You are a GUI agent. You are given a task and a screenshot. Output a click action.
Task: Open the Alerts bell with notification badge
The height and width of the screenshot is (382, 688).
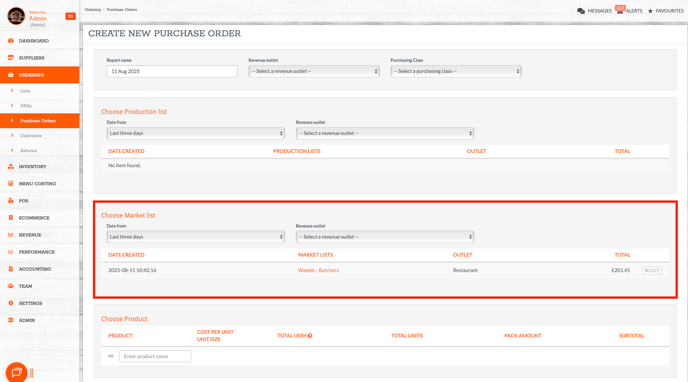point(620,10)
